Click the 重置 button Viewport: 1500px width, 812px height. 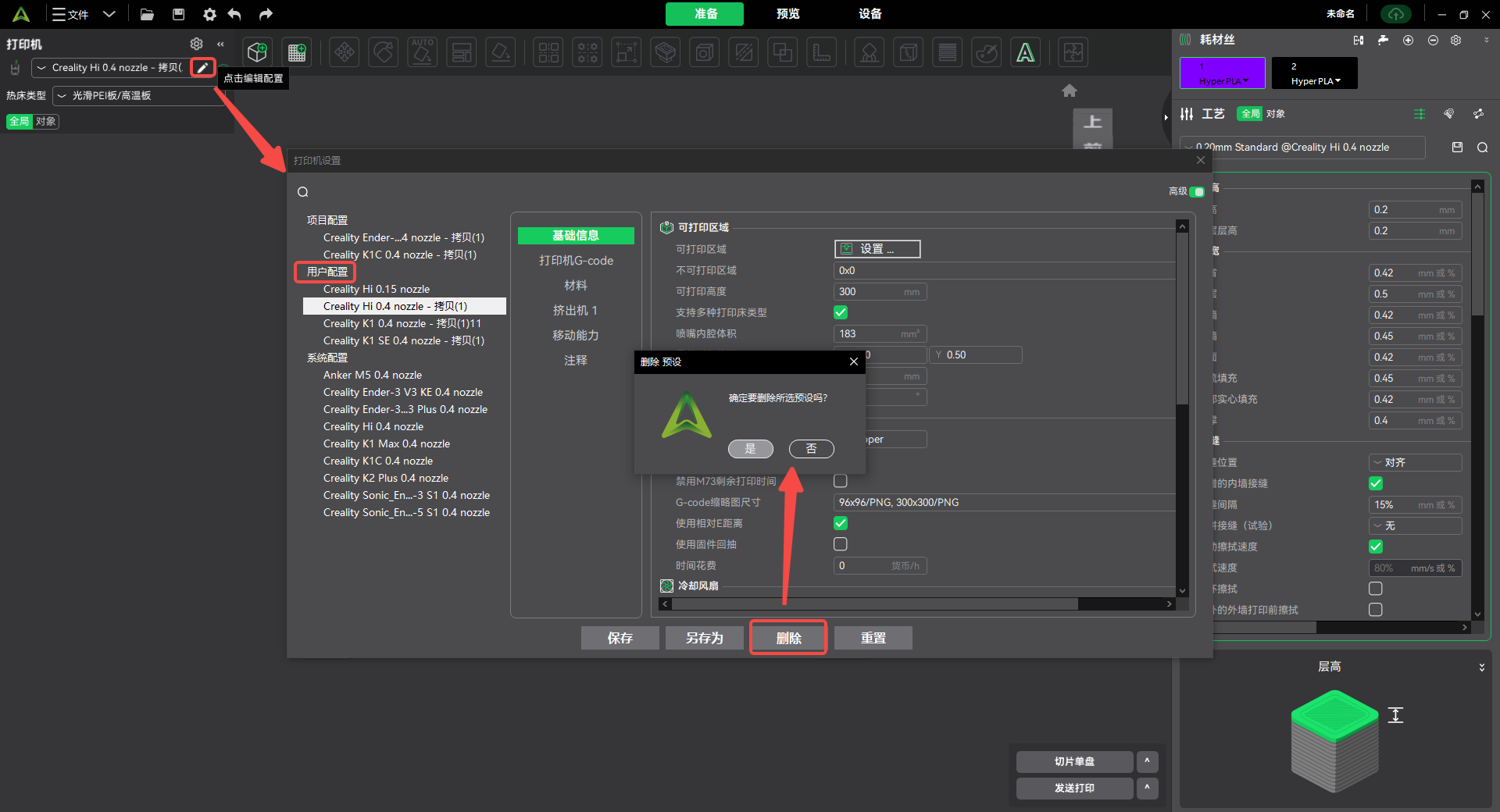tap(873, 638)
